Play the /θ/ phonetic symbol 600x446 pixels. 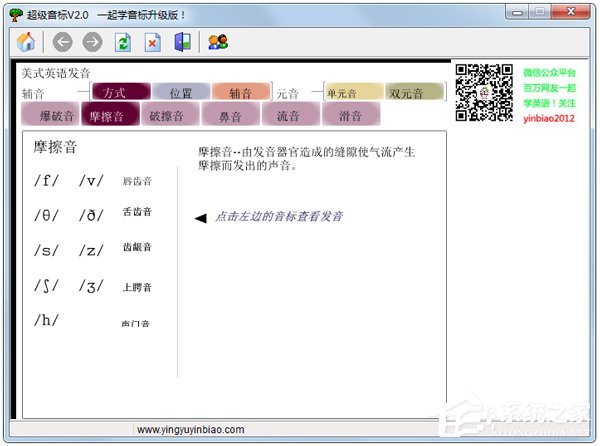(46, 215)
